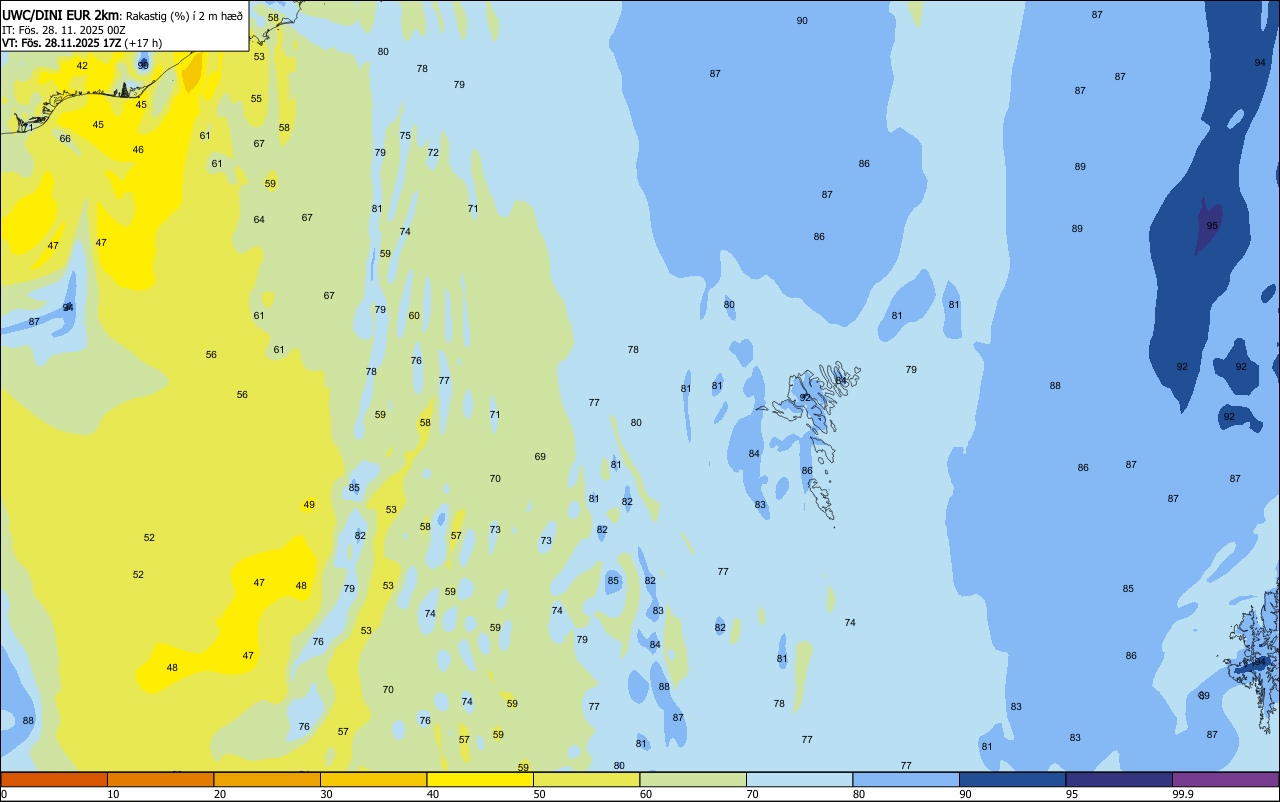Click the 'UWC/DINI EUR 2km' map title
Viewport: 1280px width, 802px height.
click(x=61, y=15)
